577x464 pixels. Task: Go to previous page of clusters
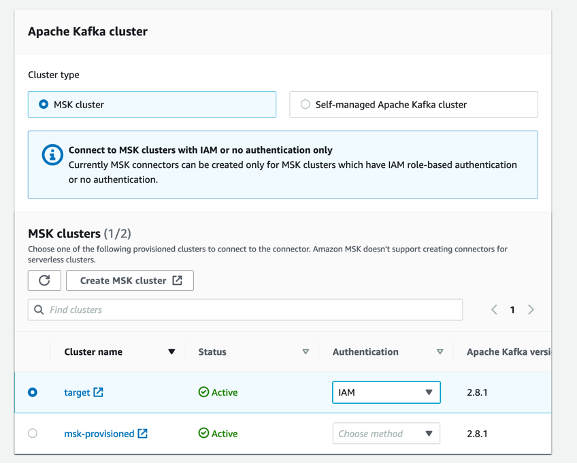click(494, 310)
